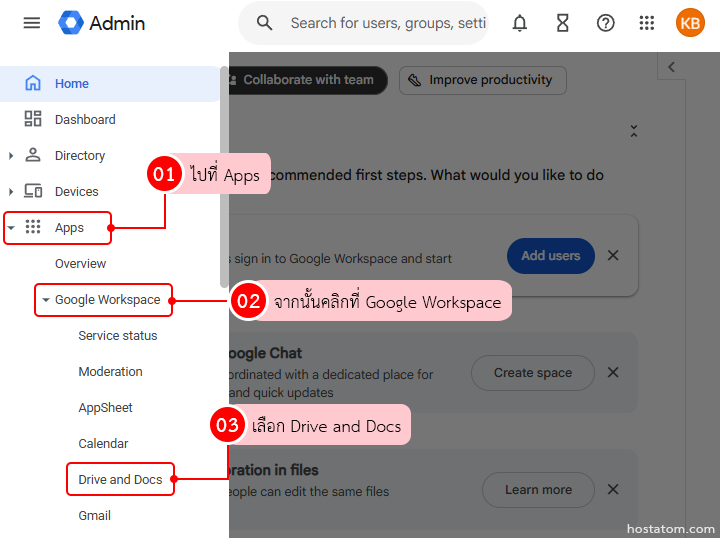720x538 pixels.
Task: Open the help question mark icon
Action: (x=605, y=23)
